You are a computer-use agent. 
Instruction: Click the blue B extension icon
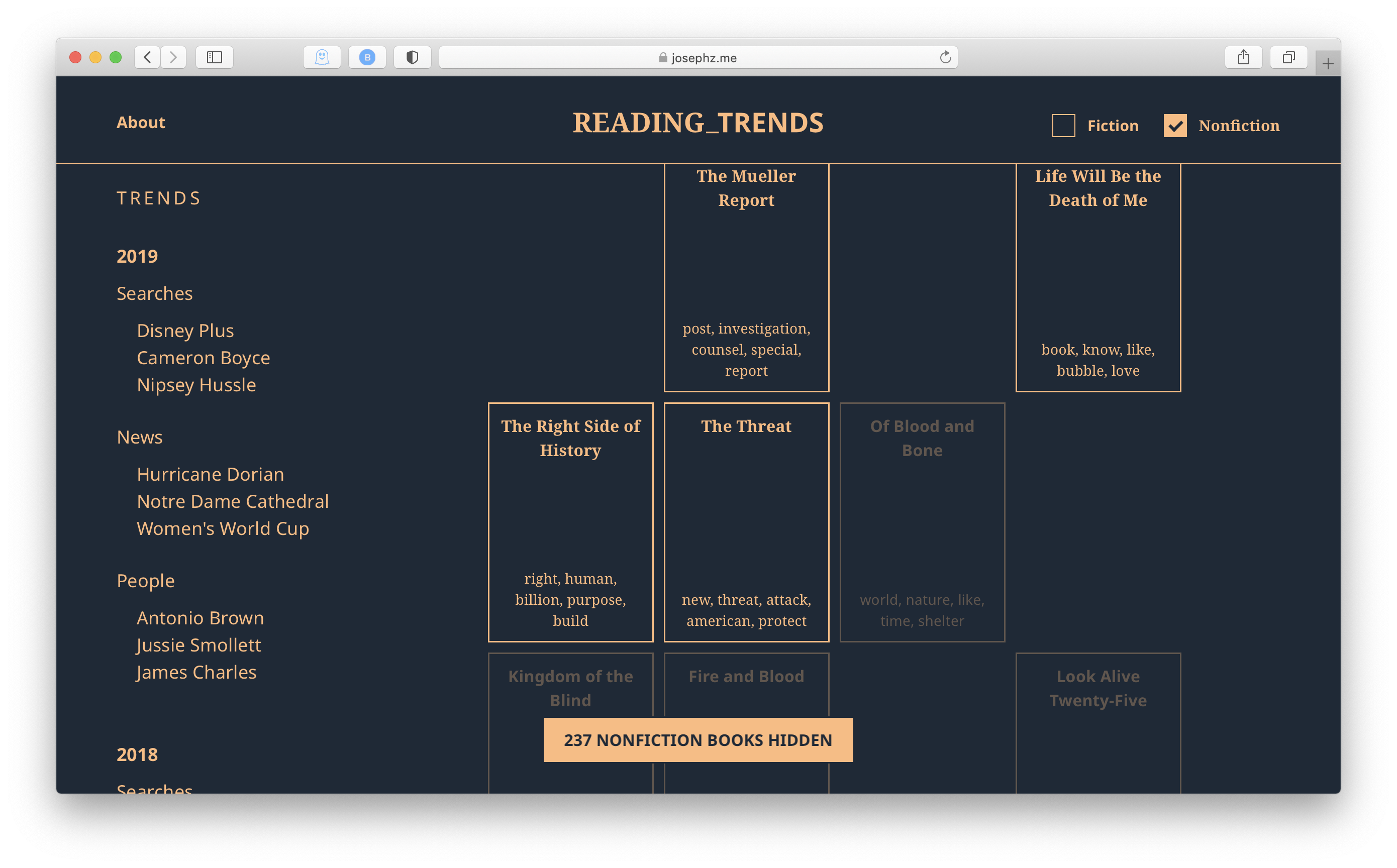[x=367, y=57]
